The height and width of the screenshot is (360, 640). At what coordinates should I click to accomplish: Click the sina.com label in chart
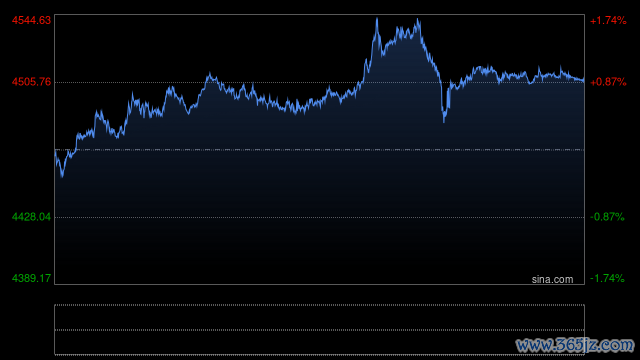coord(552,279)
